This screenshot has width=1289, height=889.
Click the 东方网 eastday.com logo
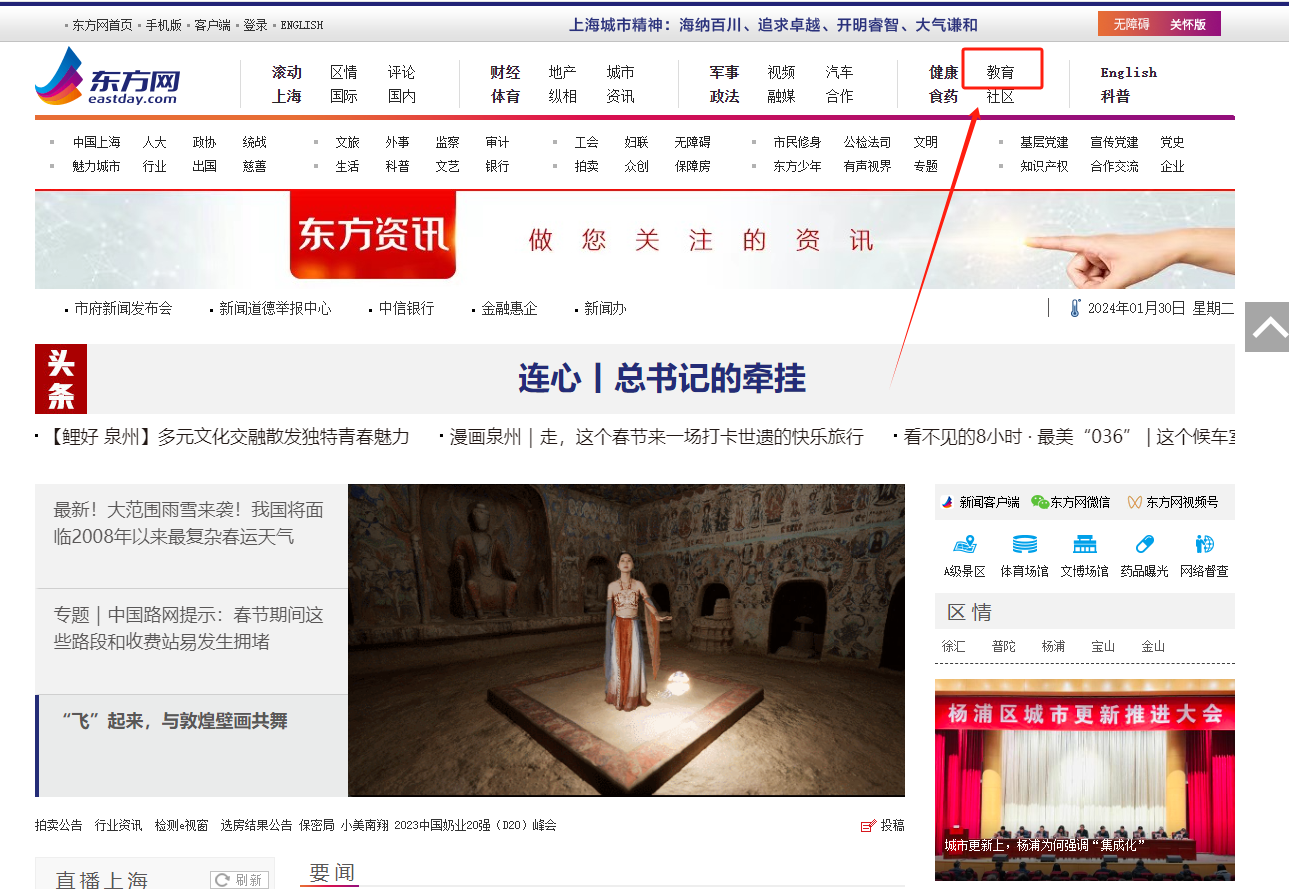coord(108,77)
